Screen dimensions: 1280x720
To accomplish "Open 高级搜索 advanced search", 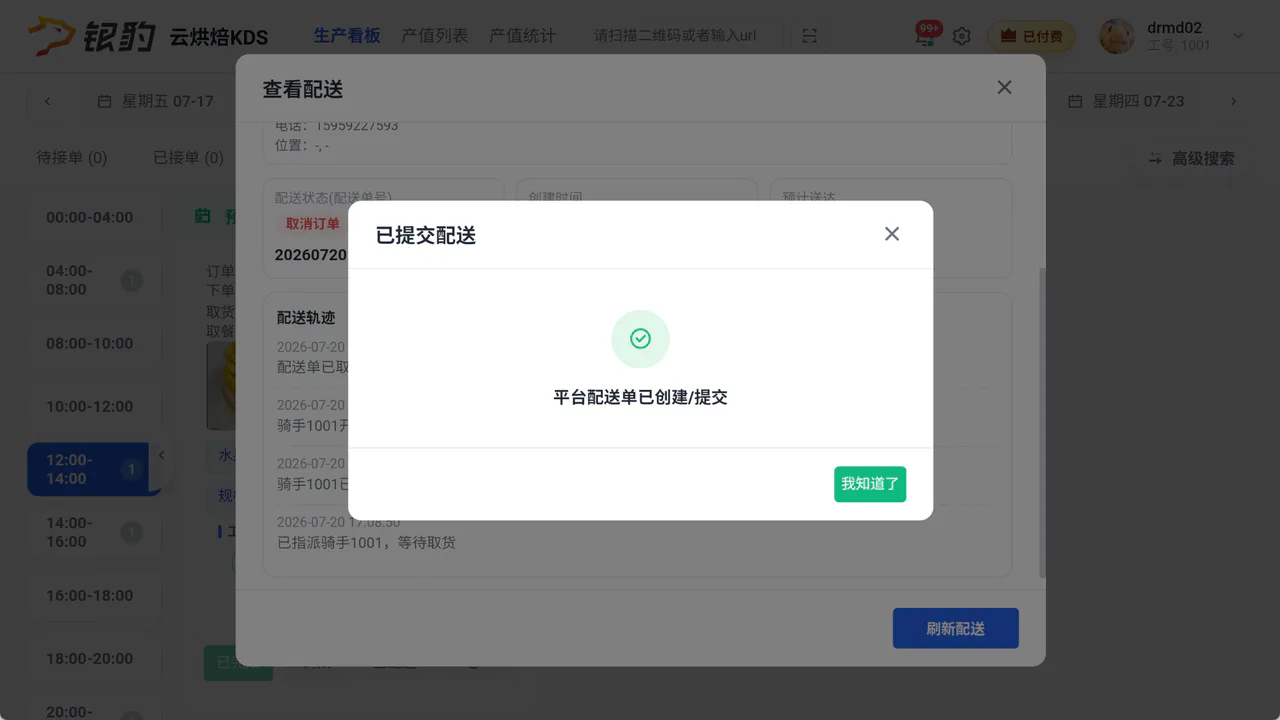I will tap(1191, 158).
